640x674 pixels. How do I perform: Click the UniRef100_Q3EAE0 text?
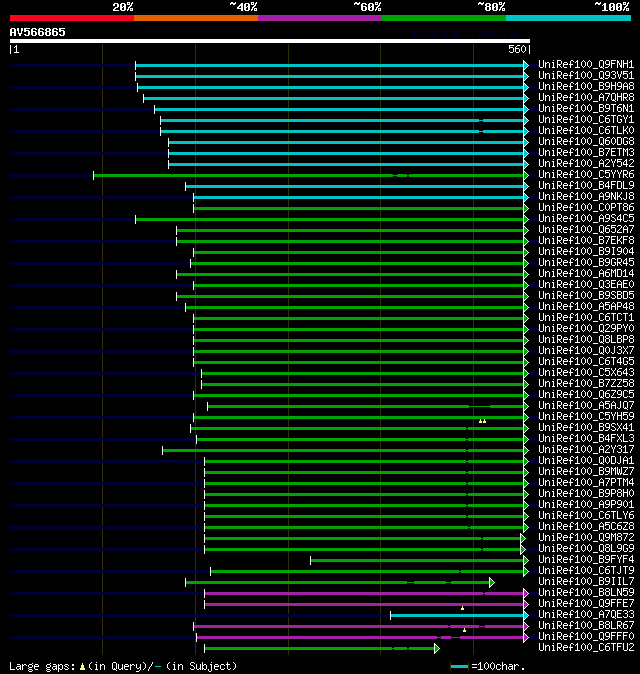(586, 285)
